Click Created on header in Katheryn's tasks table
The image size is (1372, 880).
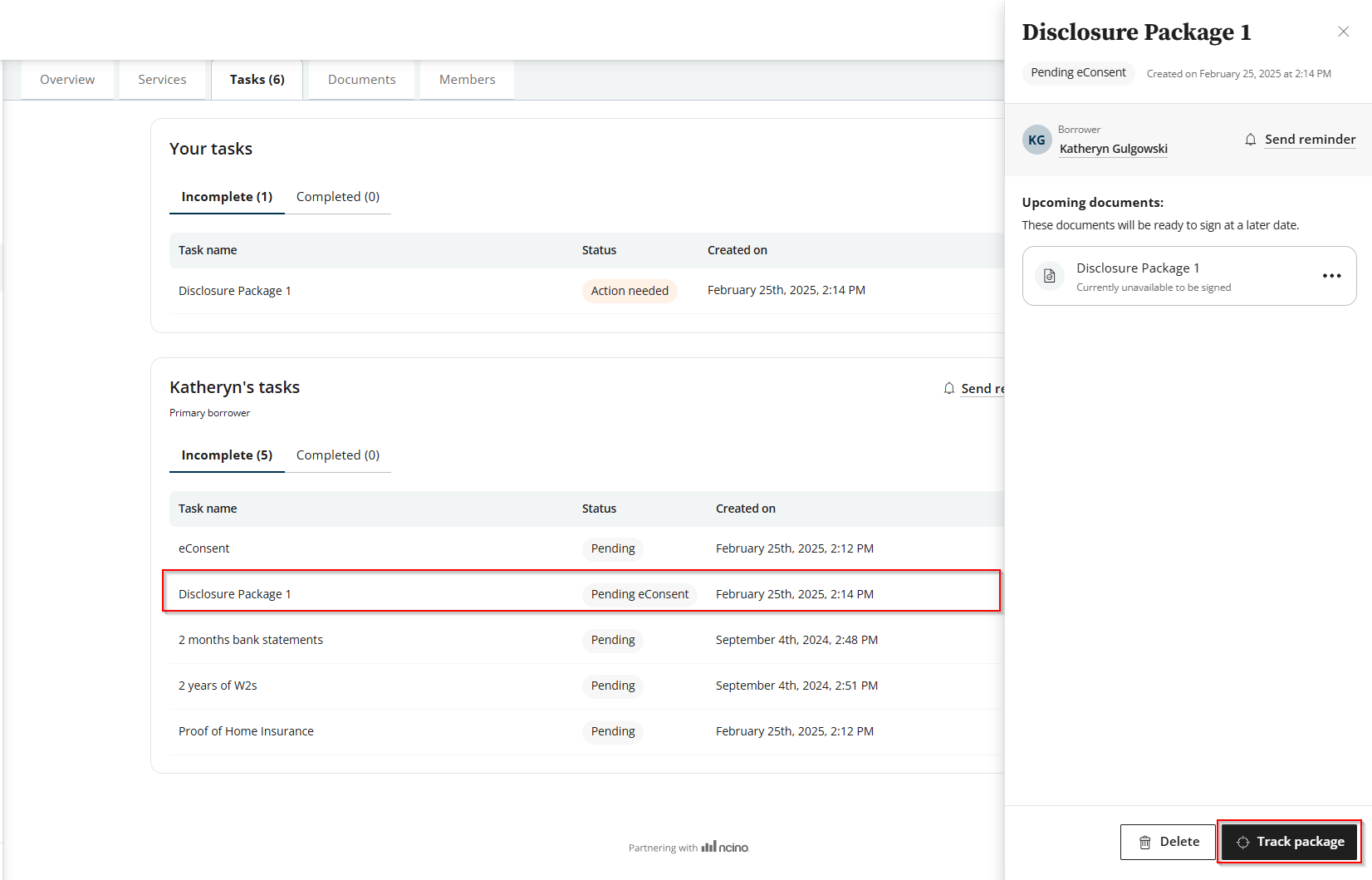tap(746, 509)
